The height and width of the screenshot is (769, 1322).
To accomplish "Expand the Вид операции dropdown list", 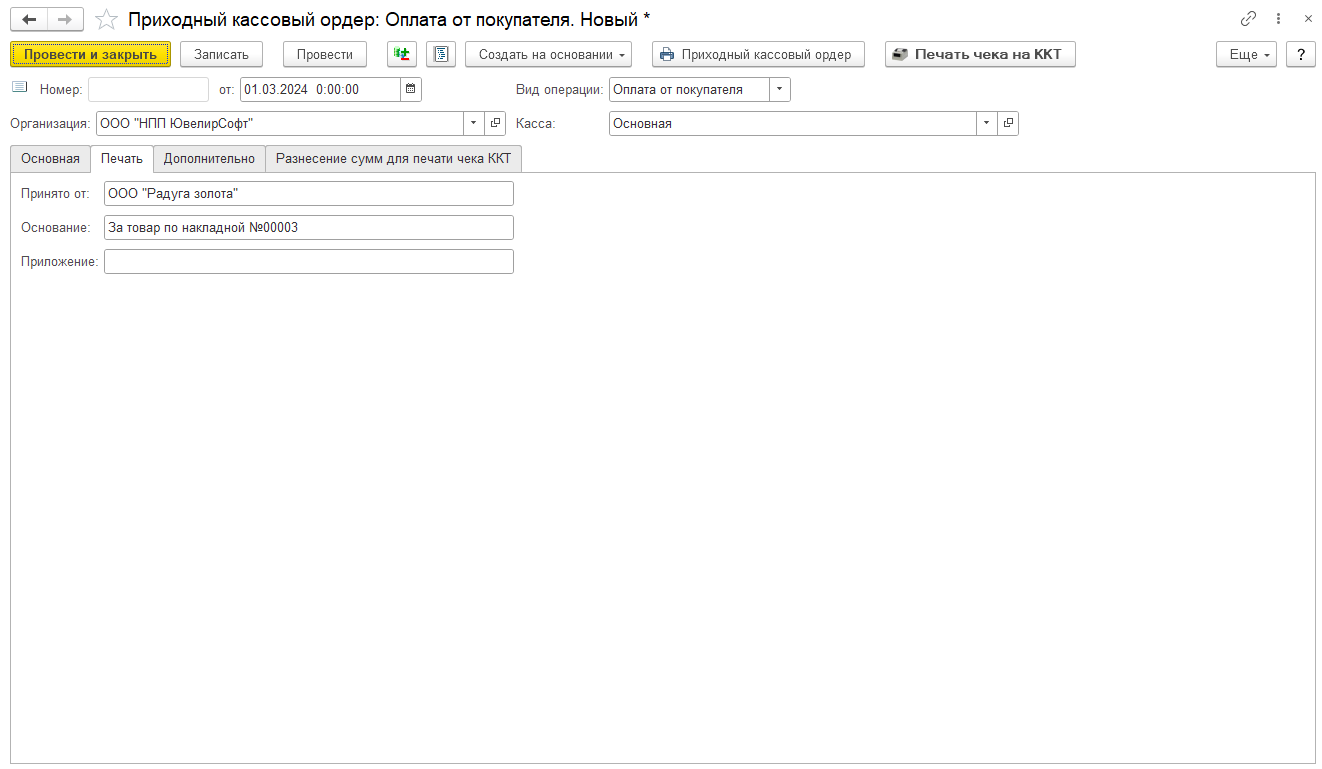I will pyautogui.click(x=780, y=89).
